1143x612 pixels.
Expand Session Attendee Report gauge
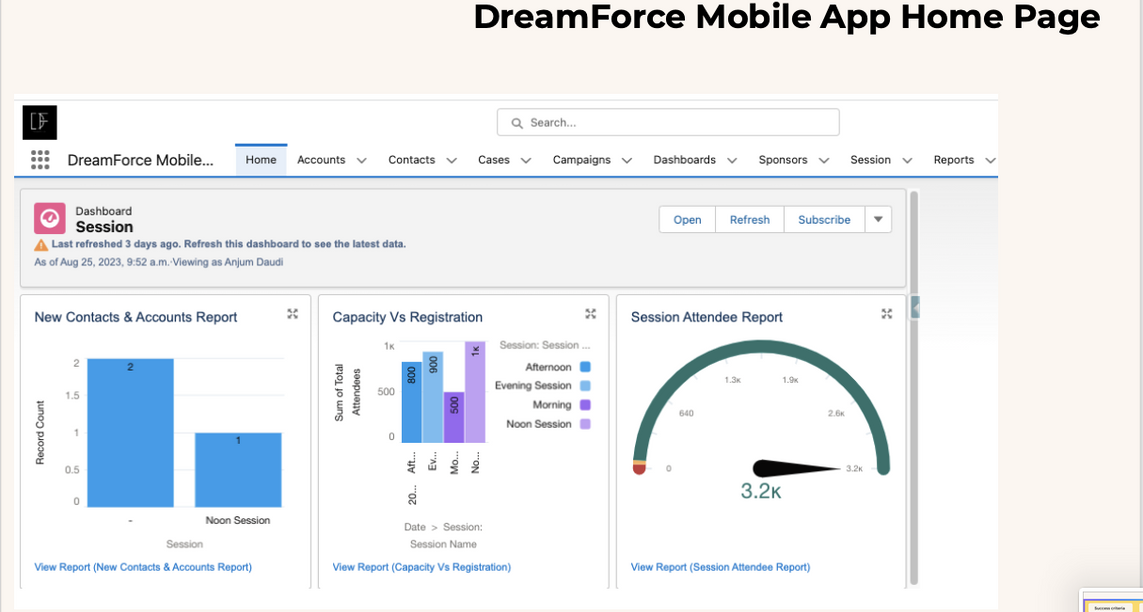point(886,313)
